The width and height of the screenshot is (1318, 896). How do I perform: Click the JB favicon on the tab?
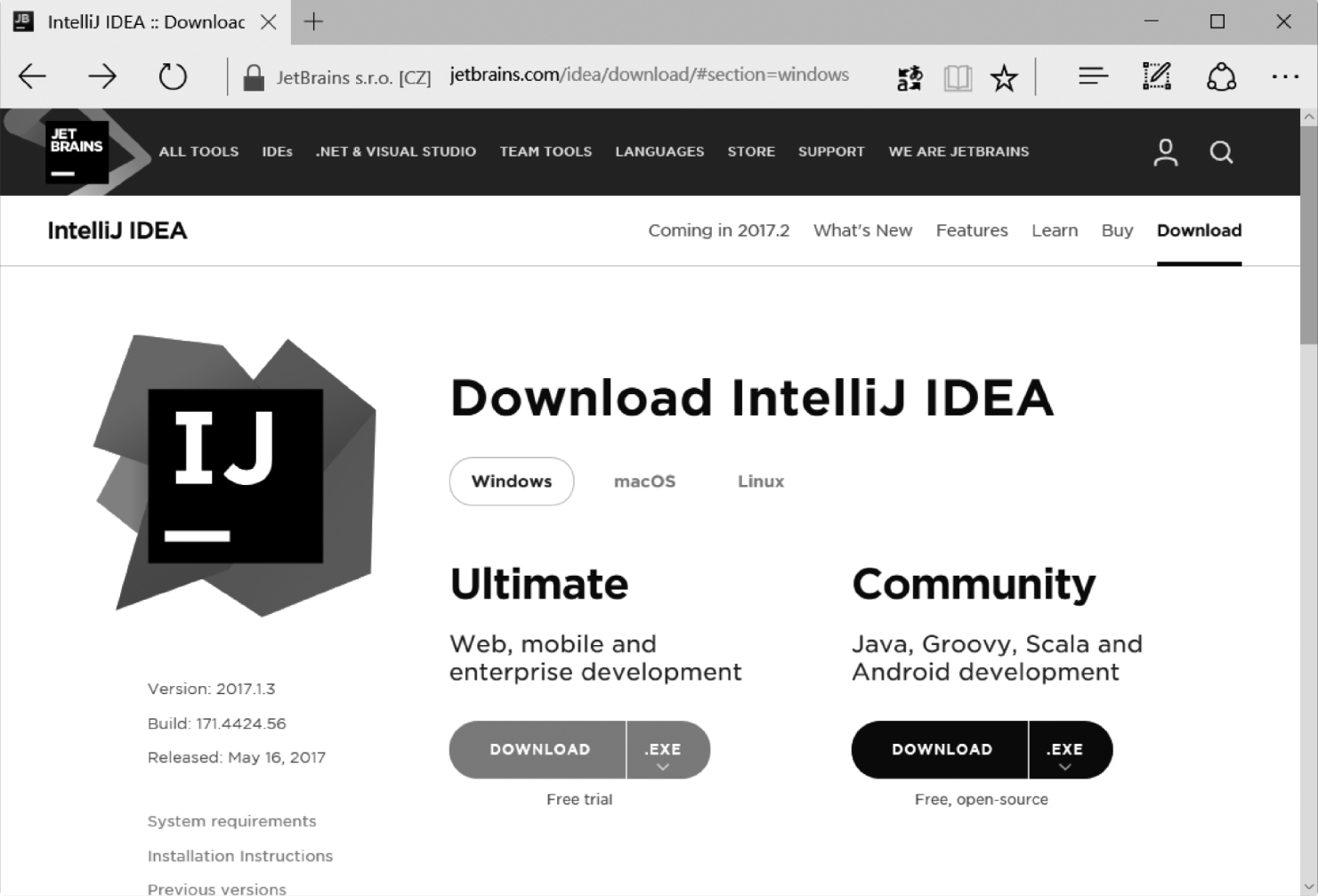23,21
